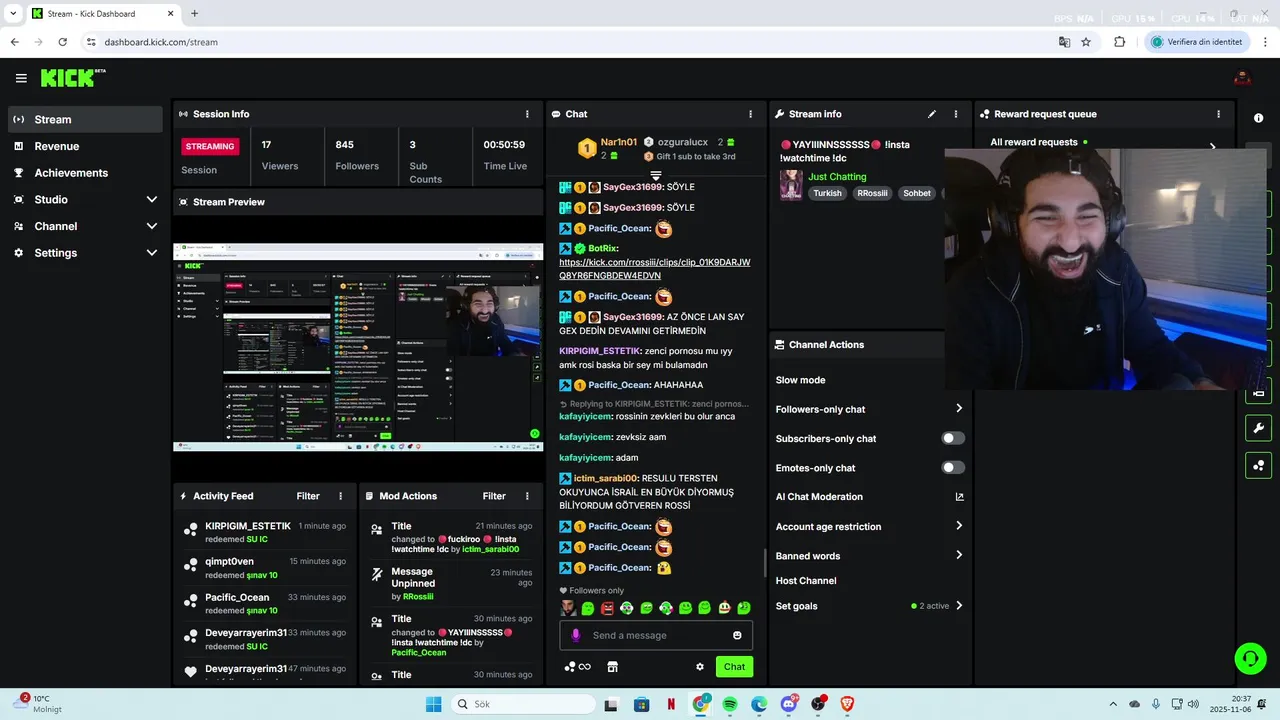Open the green support chat bubble
The image size is (1280, 720).
click(x=1250, y=658)
